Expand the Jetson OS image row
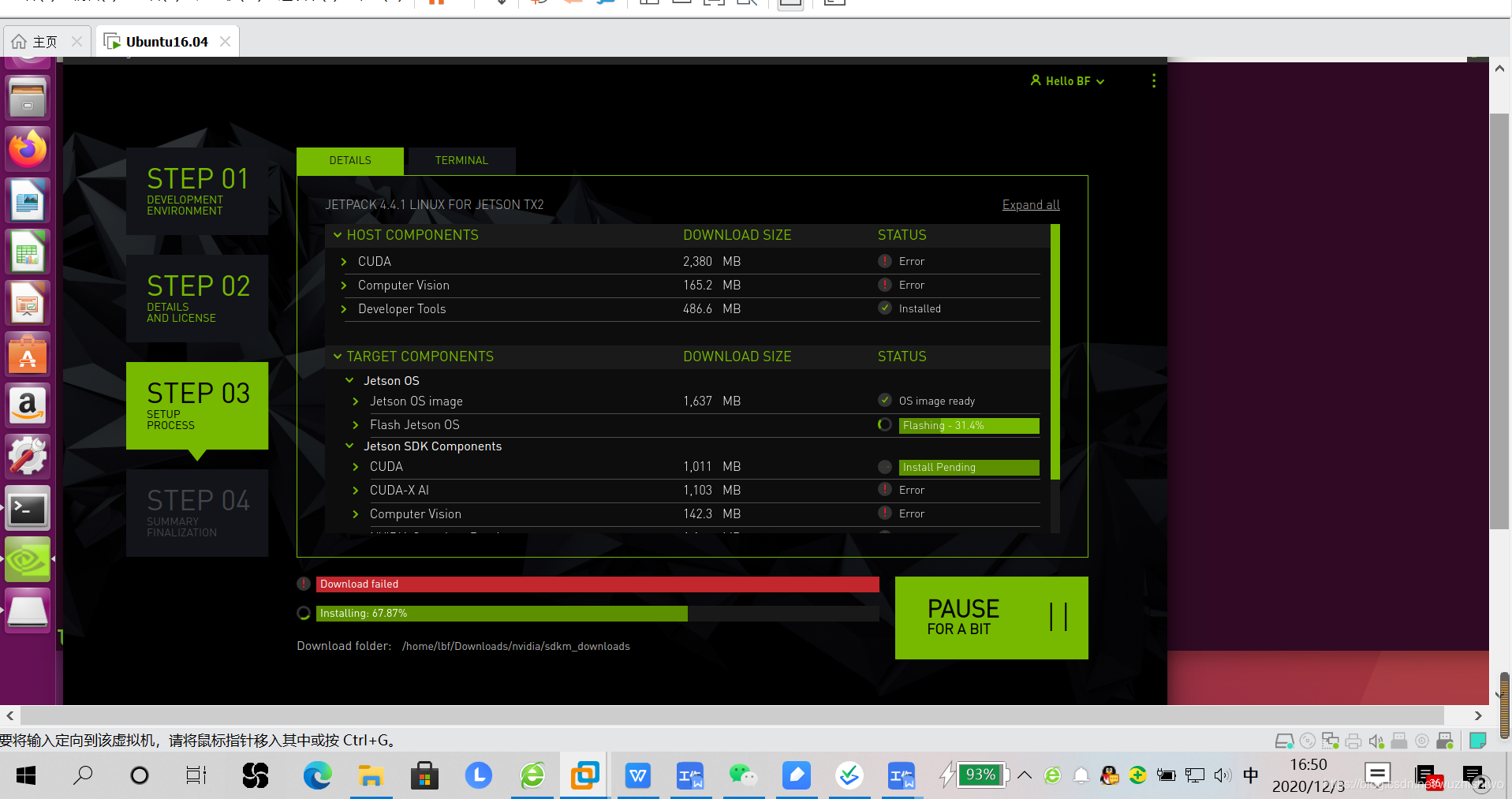Image resolution: width=1512 pixels, height=799 pixels. [x=356, y=401]
